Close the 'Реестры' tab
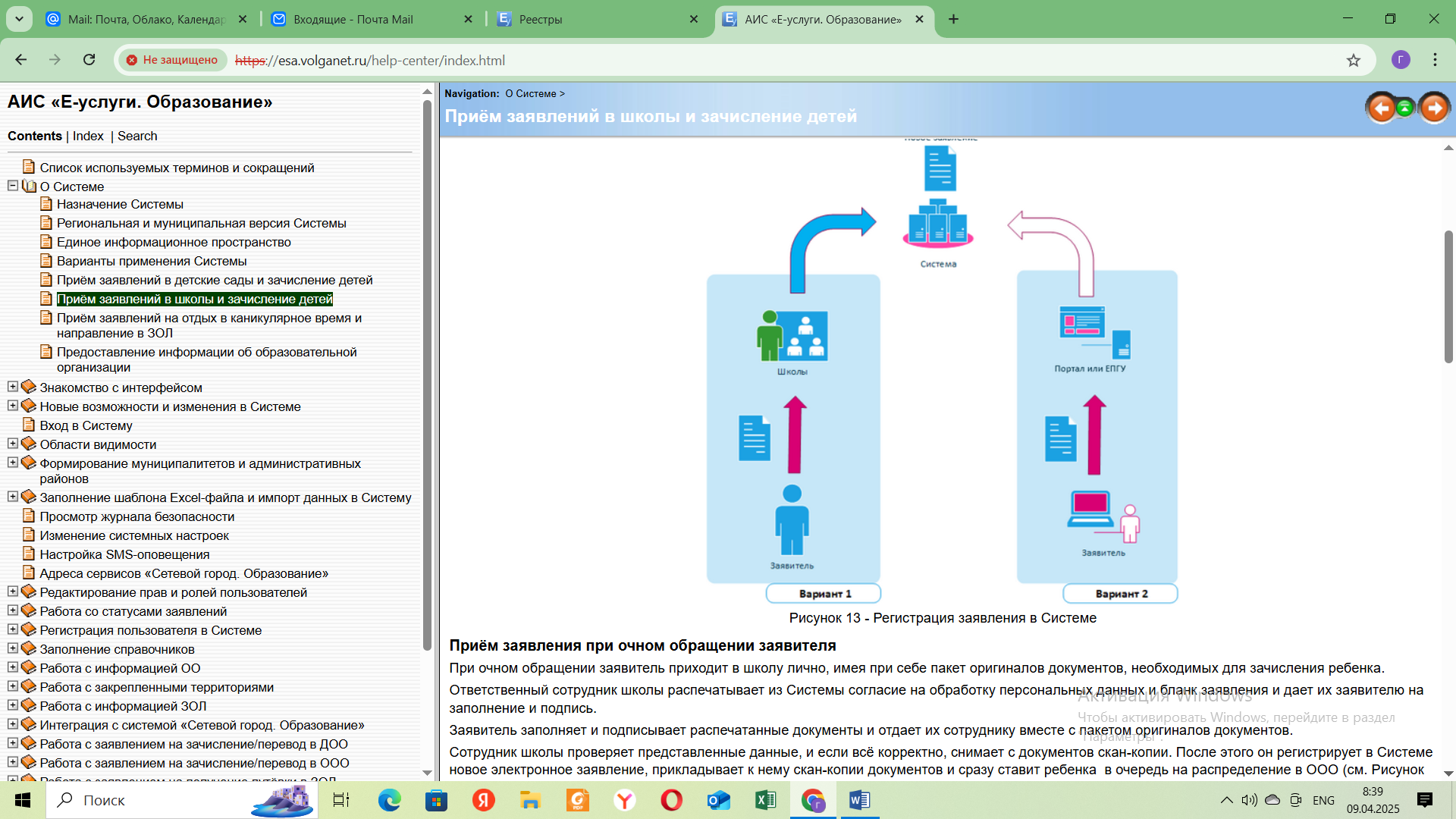Image resolution: width=1456 pixels, height=819 pixels. point(693,19)
